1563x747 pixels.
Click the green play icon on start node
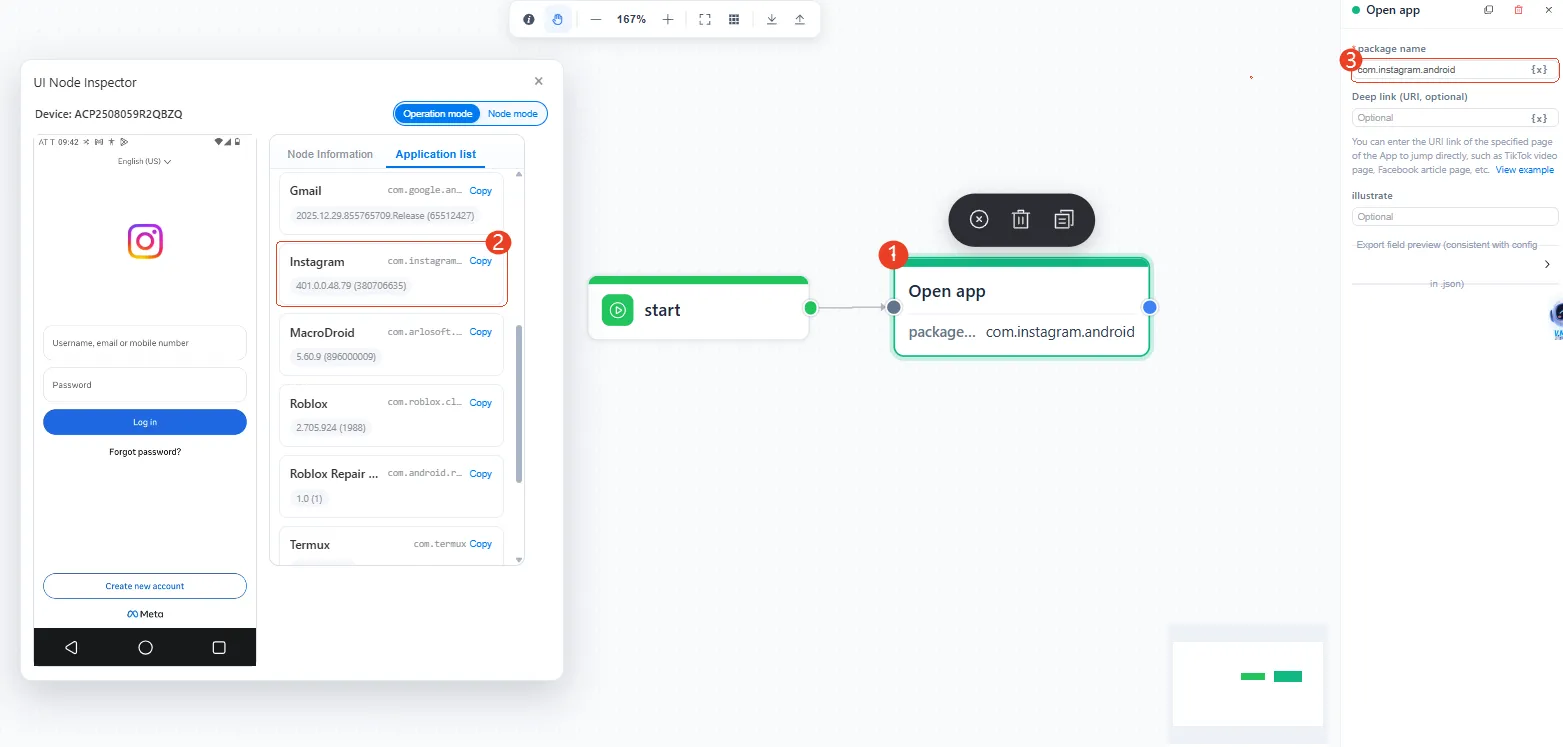tap(618, 310)
